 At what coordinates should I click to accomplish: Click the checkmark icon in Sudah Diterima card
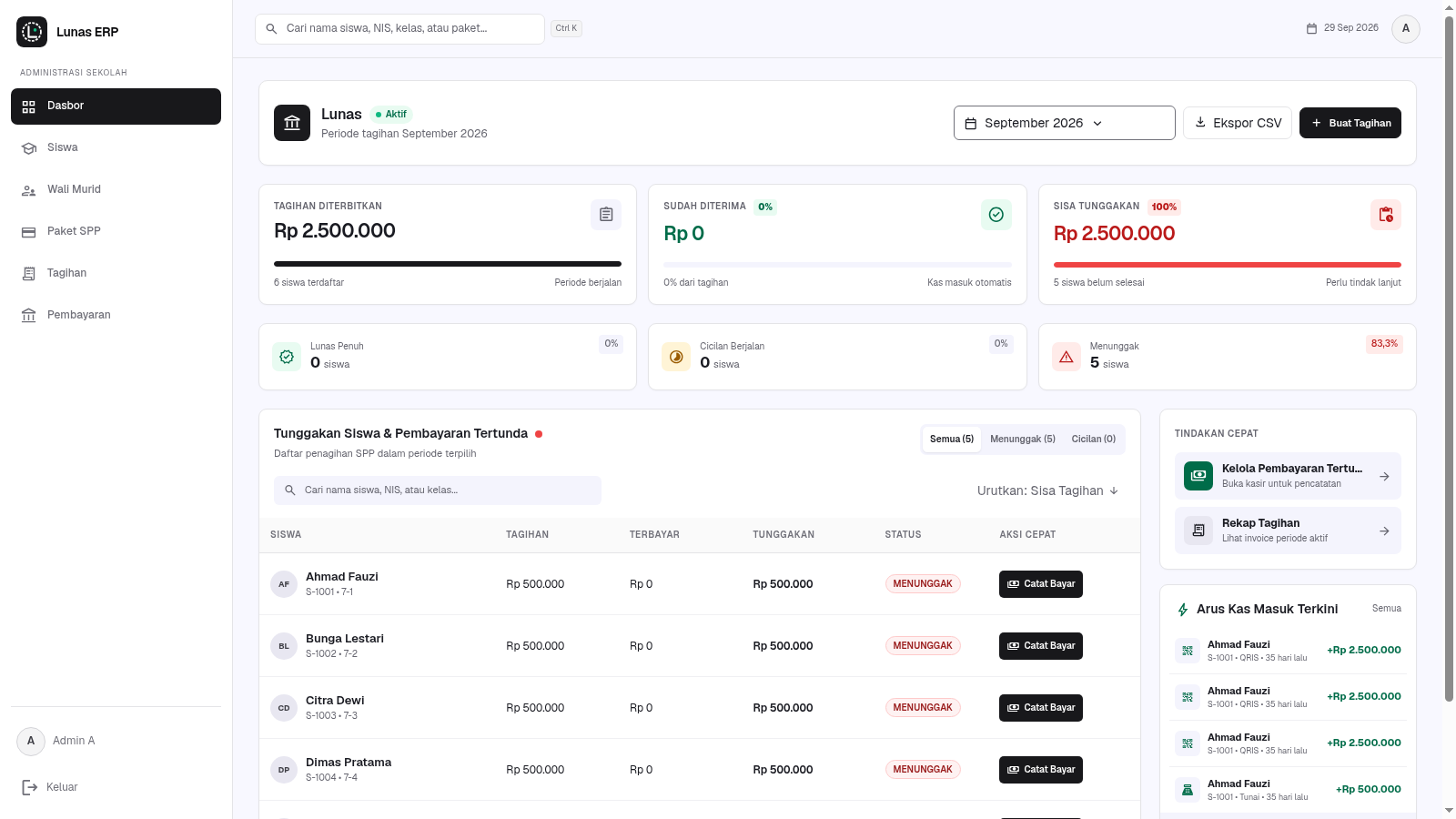pos(996,215)
